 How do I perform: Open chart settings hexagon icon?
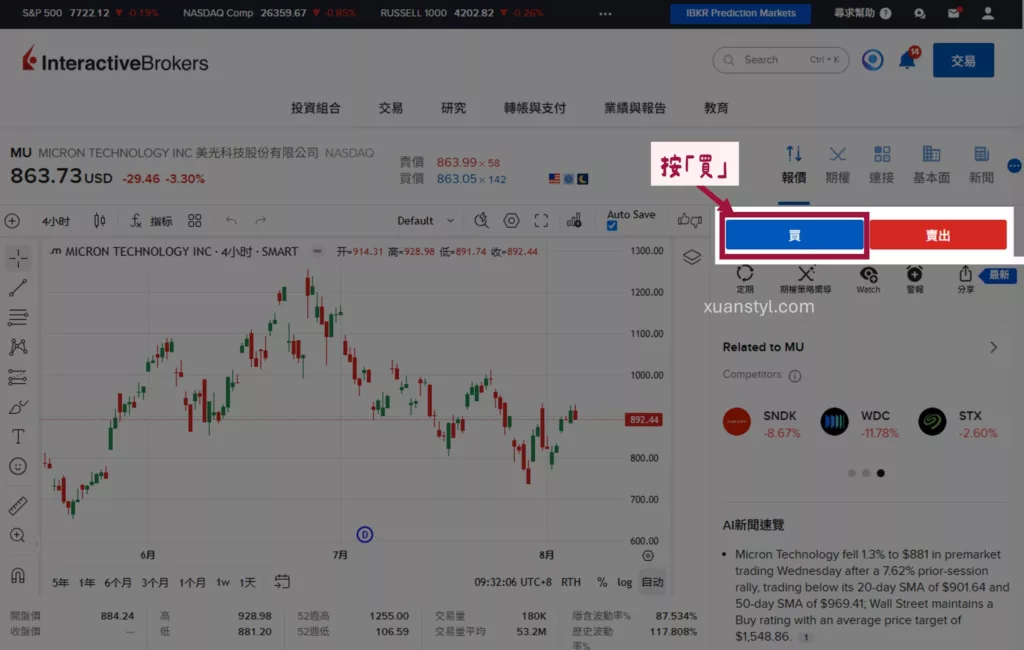[x=511, y=221]
